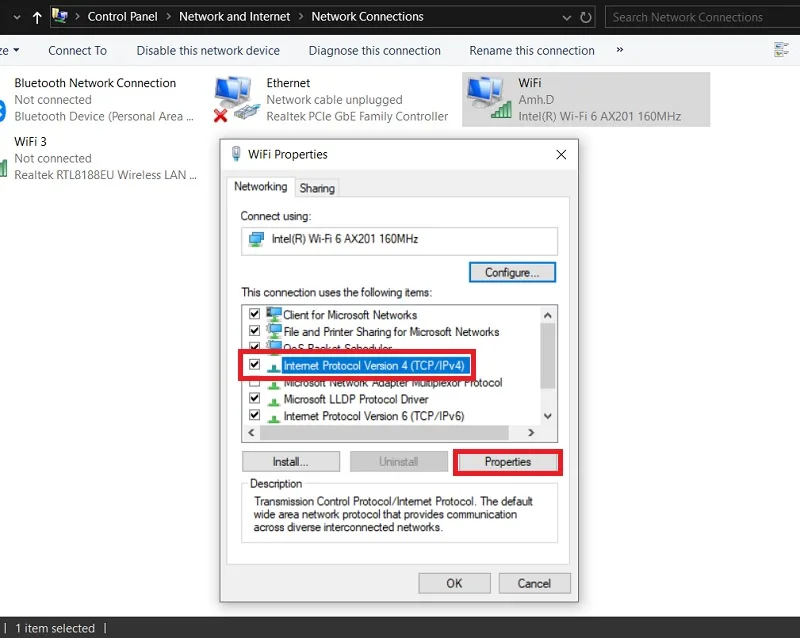Open the recent locations dropdown arrow
This screenshot has height=638, width=800.
point(17,17)
